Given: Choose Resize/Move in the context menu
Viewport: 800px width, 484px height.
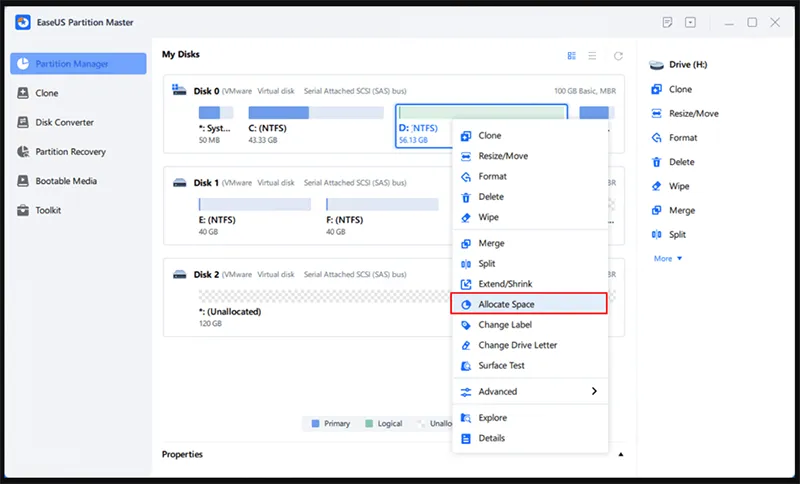Looking at the screenshot, I should [530, 156].
